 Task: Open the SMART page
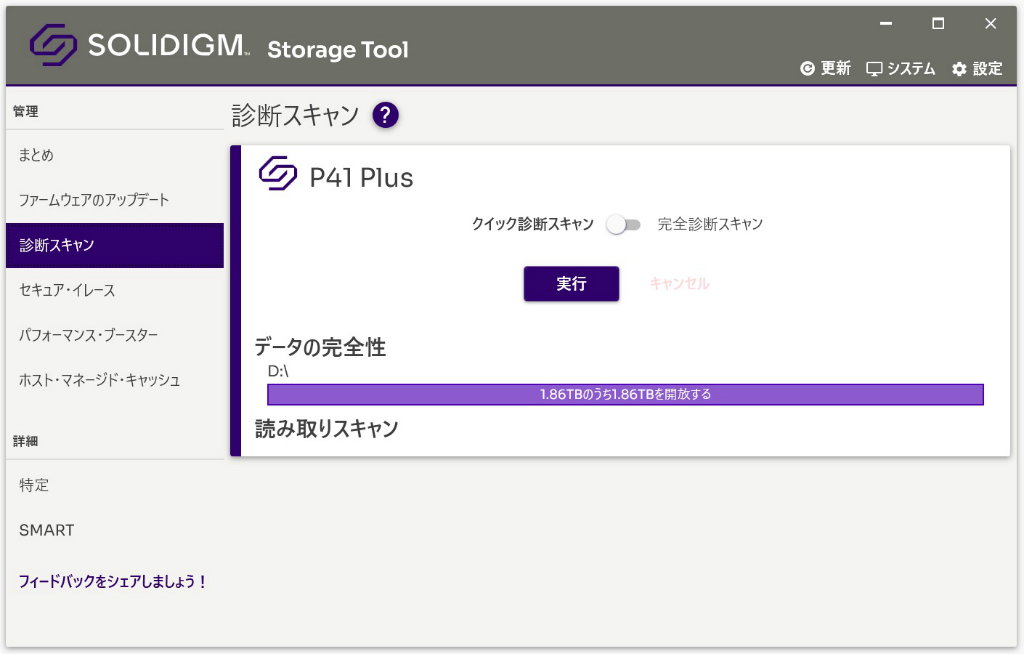coord(115,530)
